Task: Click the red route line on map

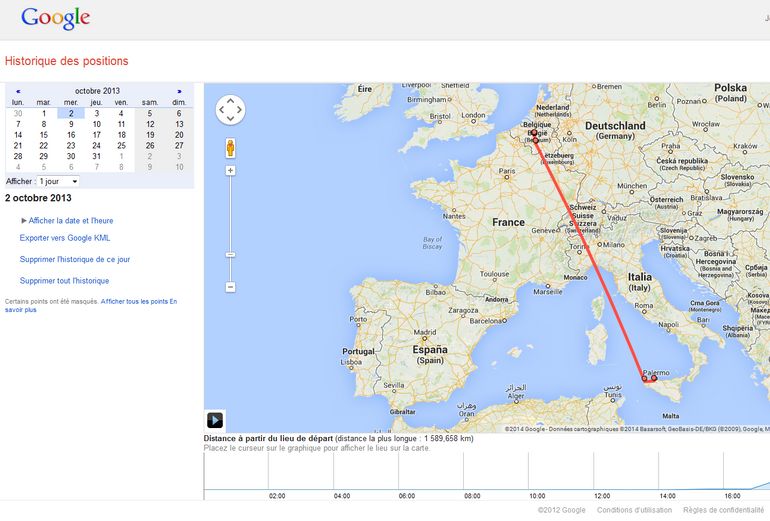Action: [589, 258]
